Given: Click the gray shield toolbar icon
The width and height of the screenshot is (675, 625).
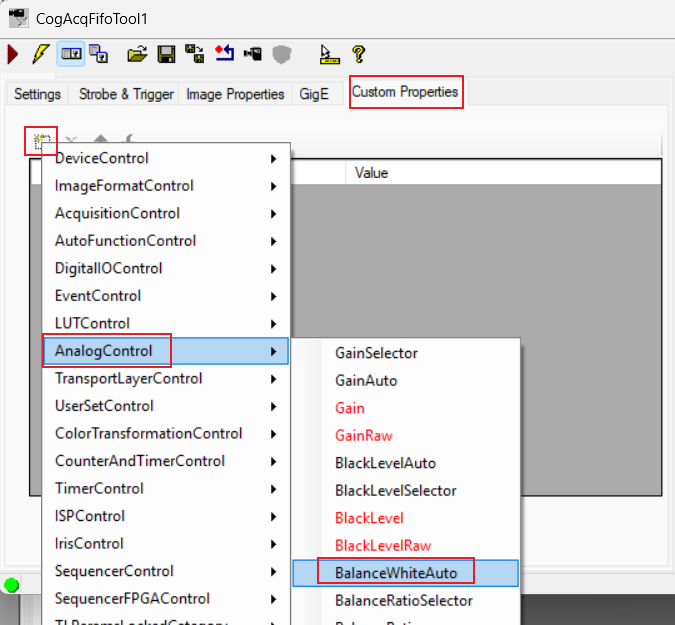Looking at the screenshot, I should point(282,55).
